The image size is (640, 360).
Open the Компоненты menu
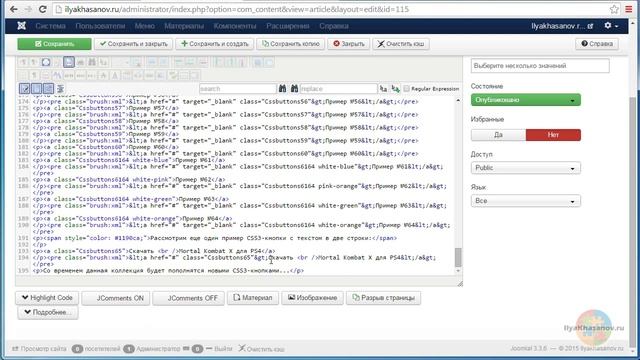(235, 26)
